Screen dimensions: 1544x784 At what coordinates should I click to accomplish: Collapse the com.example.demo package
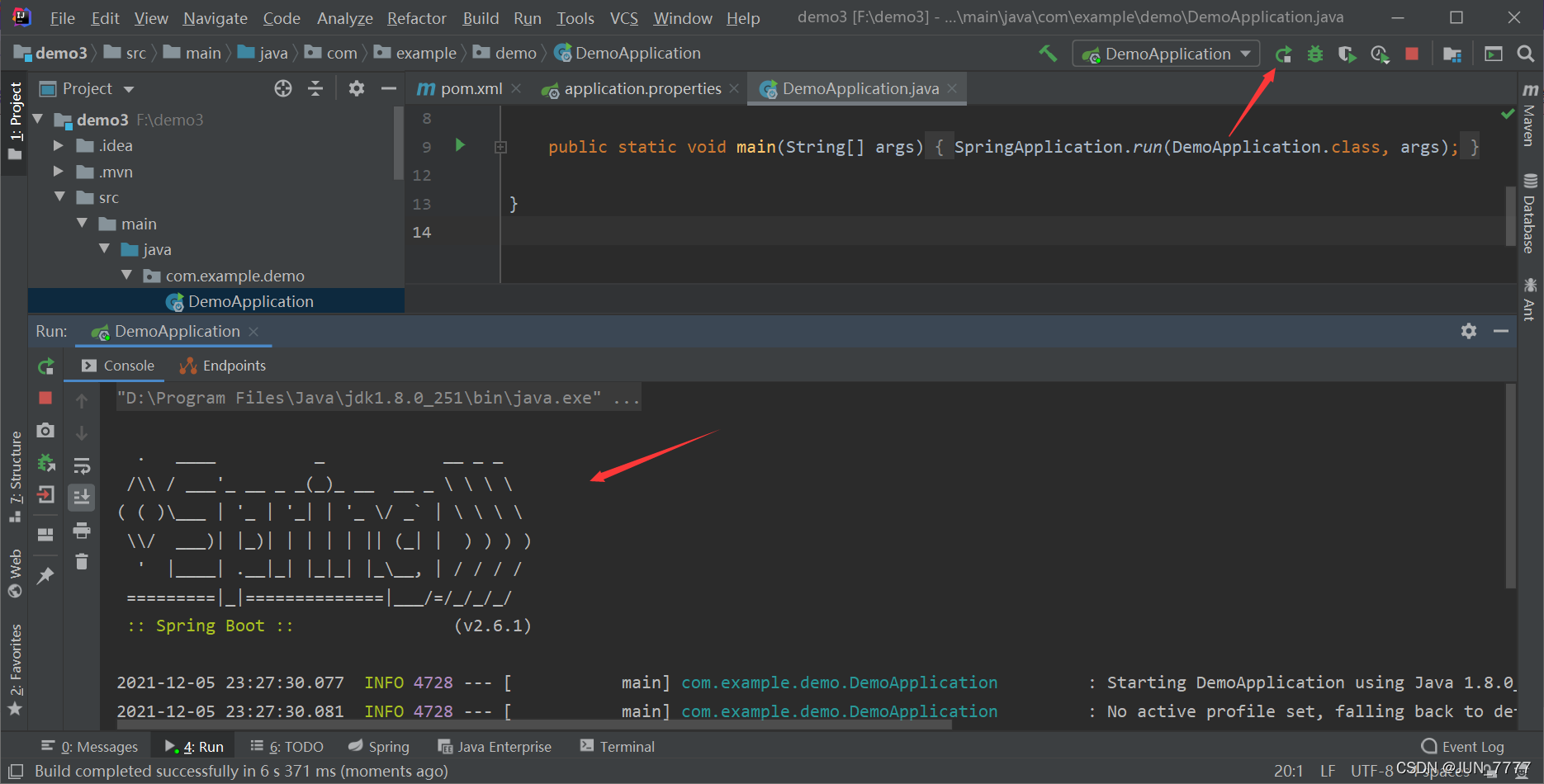[x=126, y=276]
